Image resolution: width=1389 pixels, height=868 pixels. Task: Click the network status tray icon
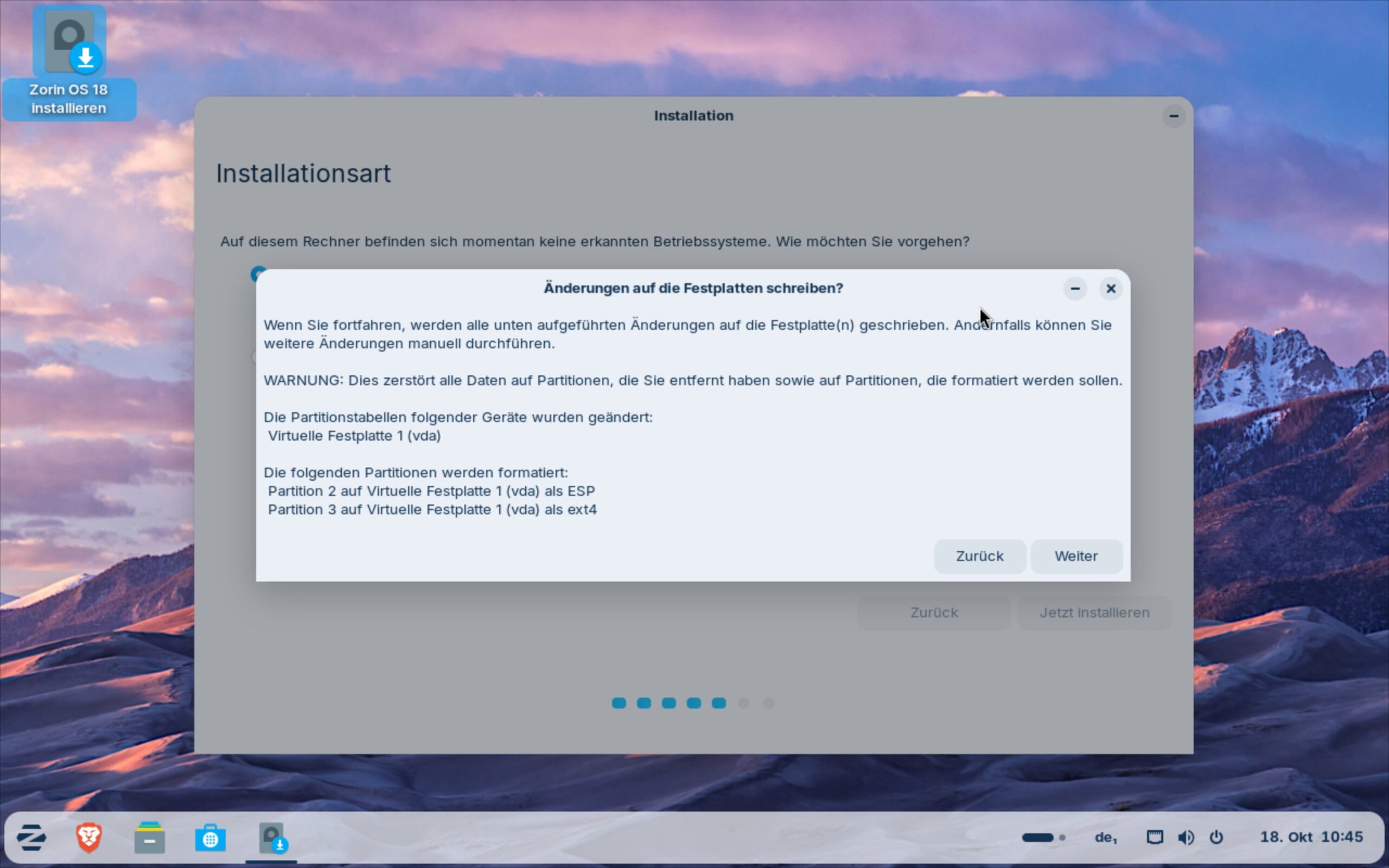pos(1155,837)
